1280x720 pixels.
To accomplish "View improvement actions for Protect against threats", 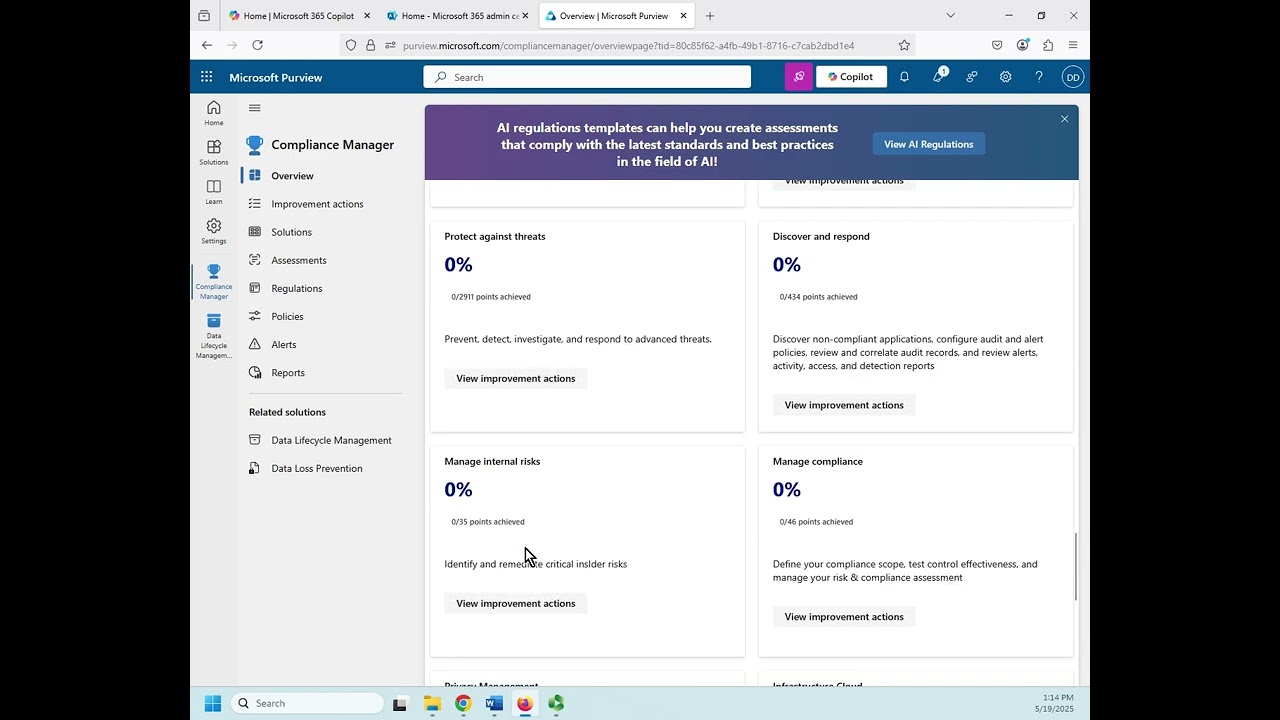I will click(x=516, y=378).
